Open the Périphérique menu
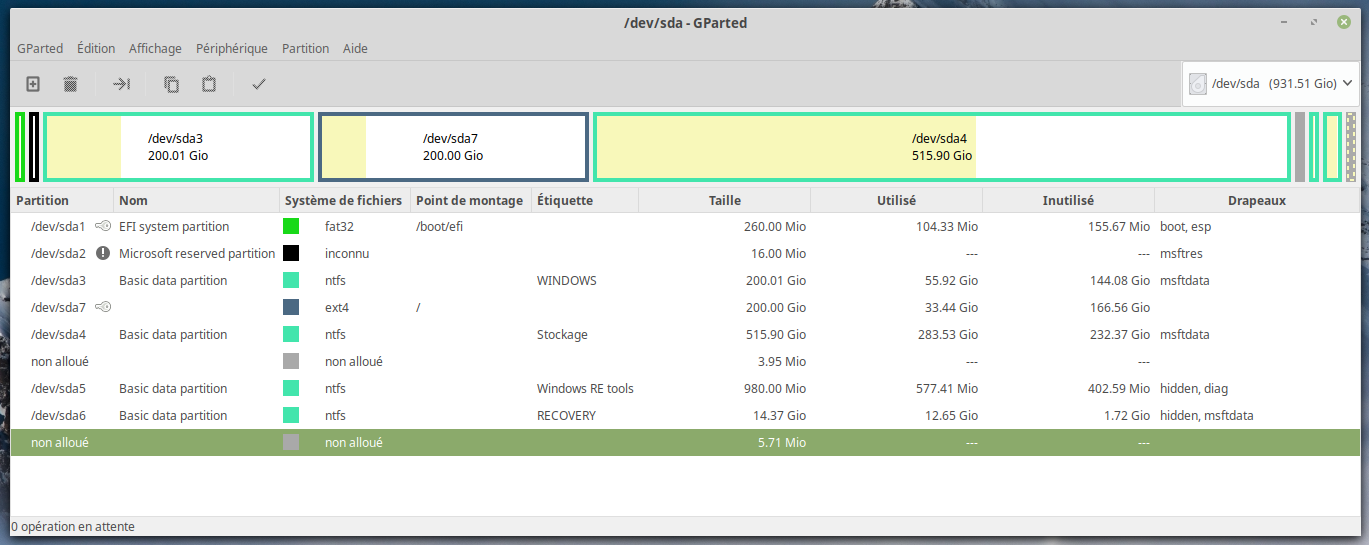The height and width of the screenshot is (545, 1369). point(232,48)
